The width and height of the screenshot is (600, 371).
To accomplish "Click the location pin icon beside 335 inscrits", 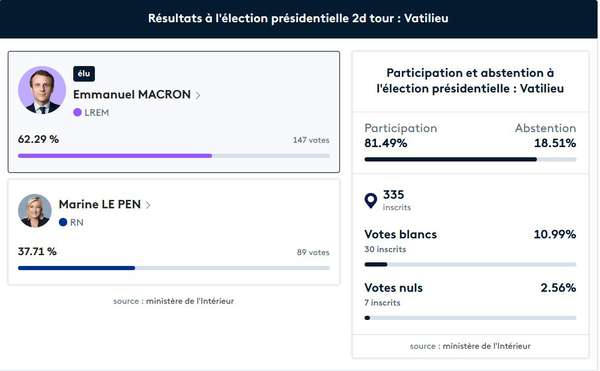I will click(370, 200).
